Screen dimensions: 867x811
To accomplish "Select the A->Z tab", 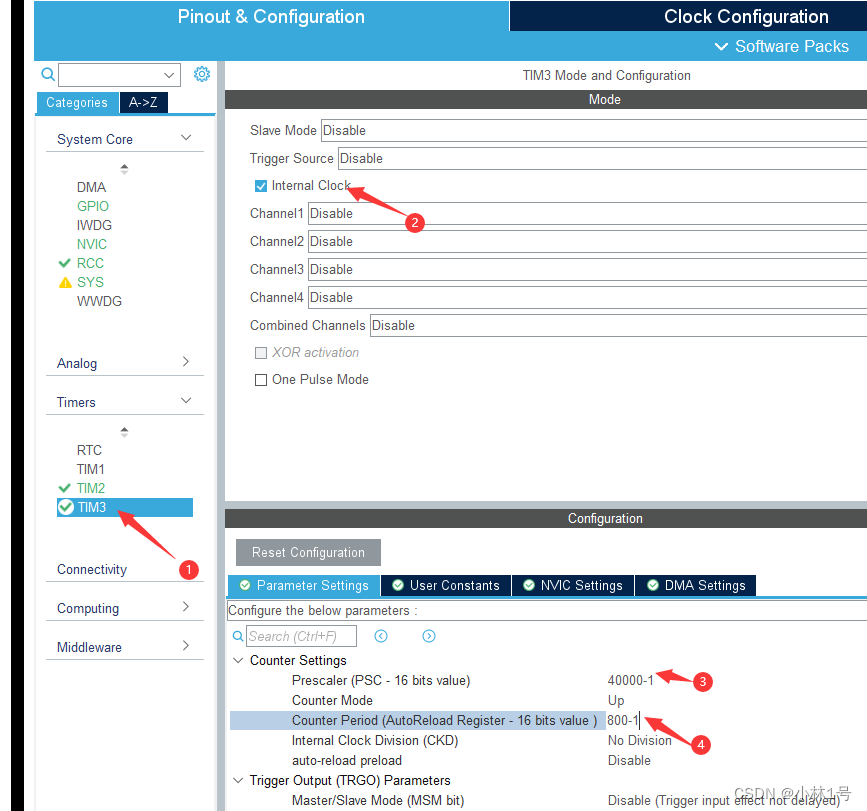I will click(x=143, y=102).
